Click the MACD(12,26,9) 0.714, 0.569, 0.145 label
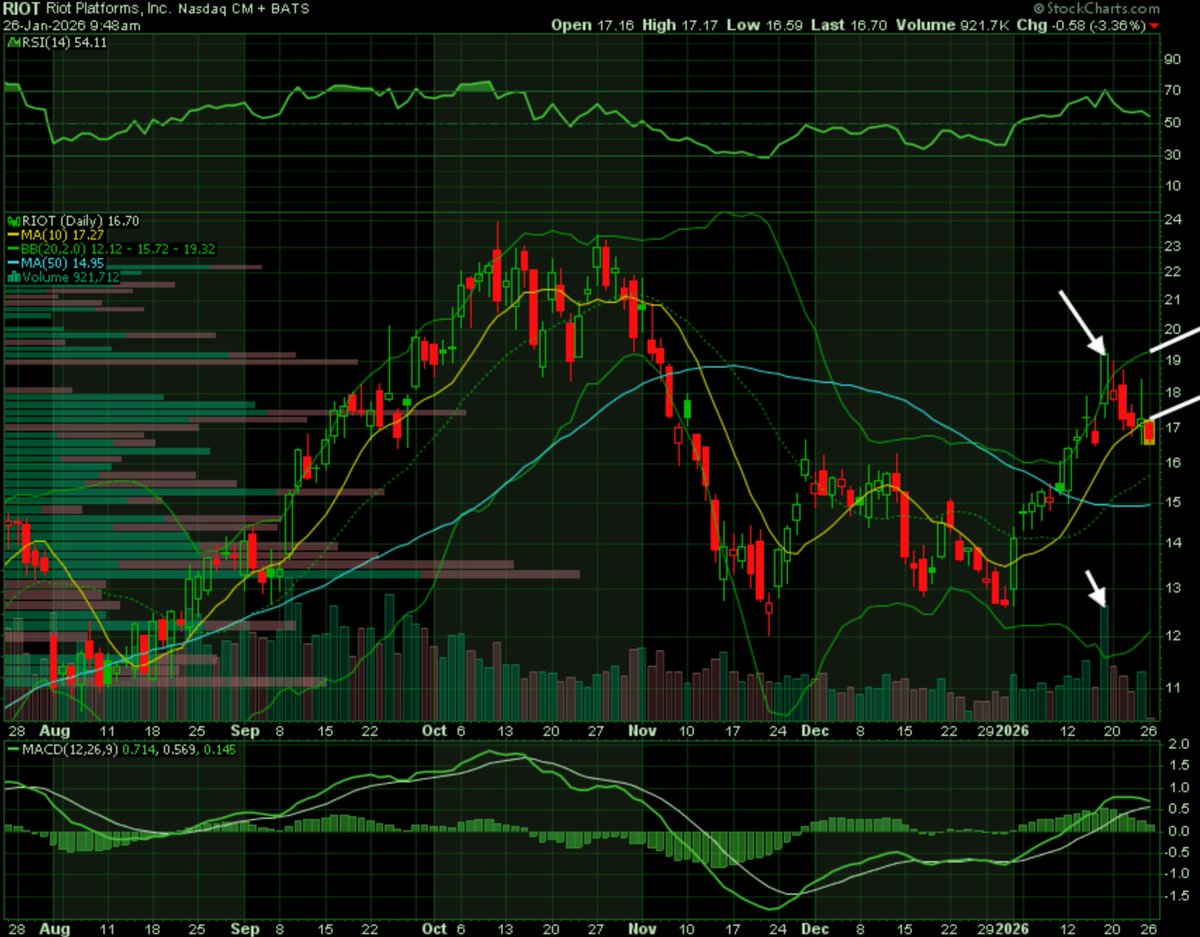 (x=130, y=750)
